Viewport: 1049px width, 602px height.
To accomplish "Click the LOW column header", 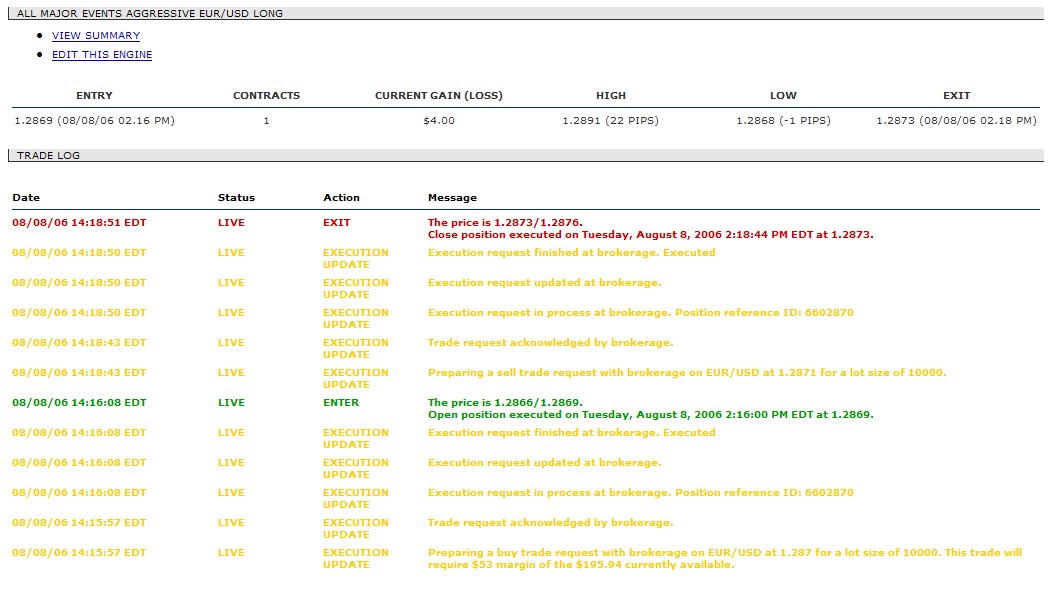I will (x=783, y=96).
